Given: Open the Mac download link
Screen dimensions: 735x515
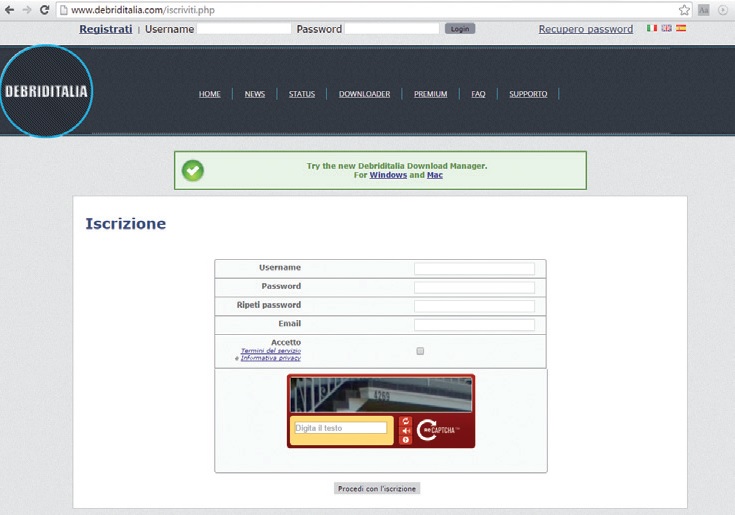Looking at the screenshot, I should click(x=435, y=175).
